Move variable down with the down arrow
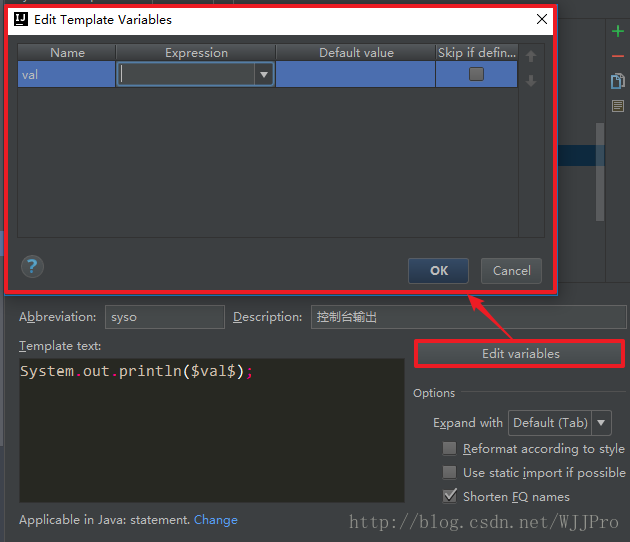Viewport: 630px width, 542px height. click(531, 81)
